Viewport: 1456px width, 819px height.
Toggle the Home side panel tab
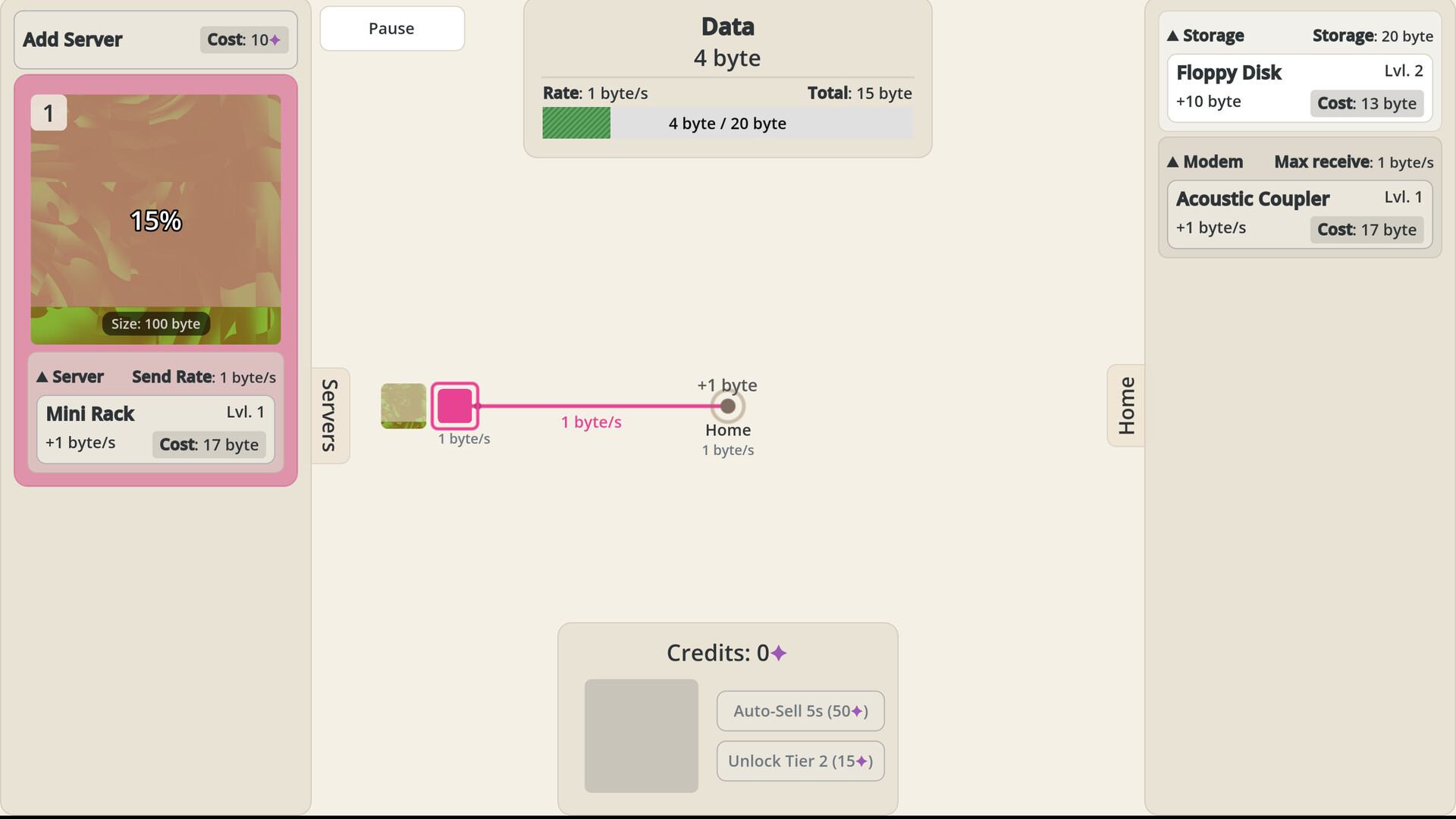1126,406
